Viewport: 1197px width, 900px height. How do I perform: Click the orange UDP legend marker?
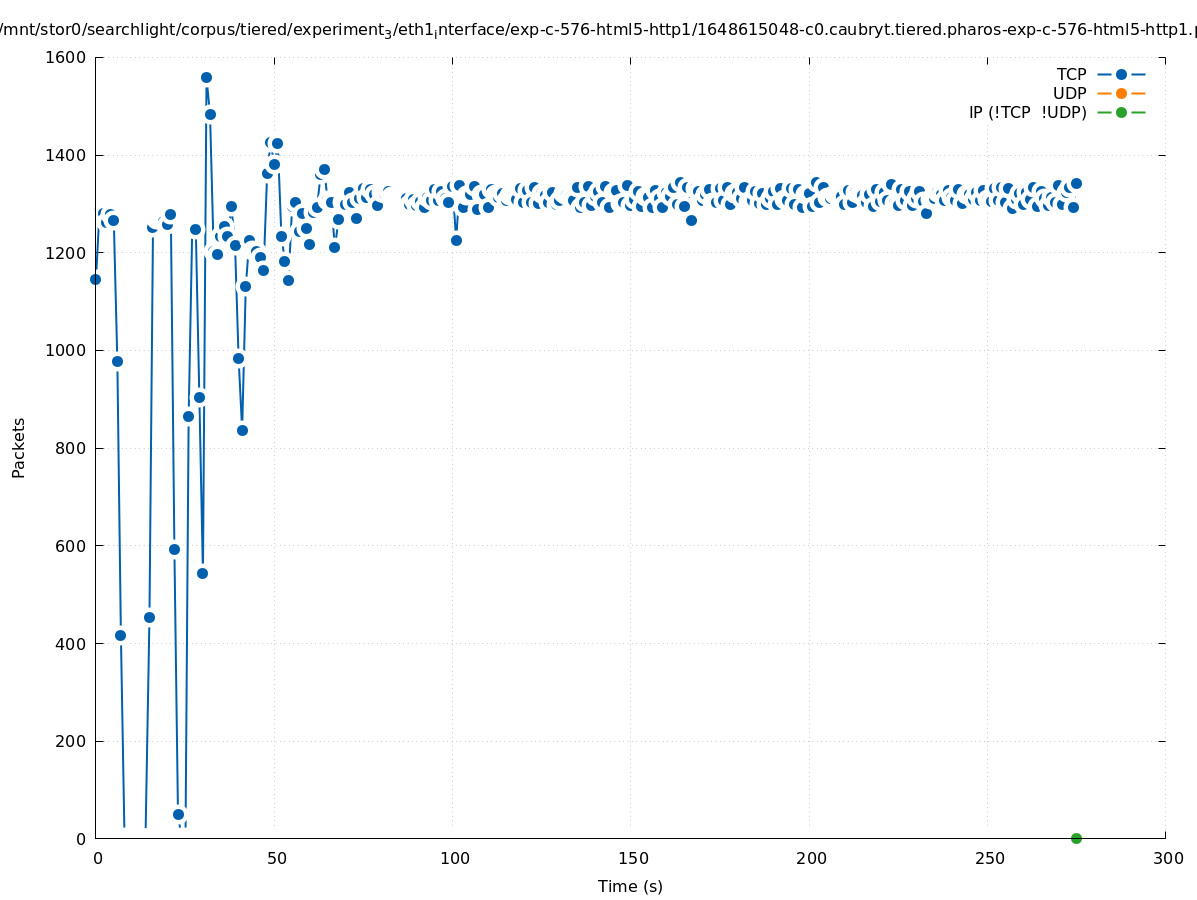1121,93
